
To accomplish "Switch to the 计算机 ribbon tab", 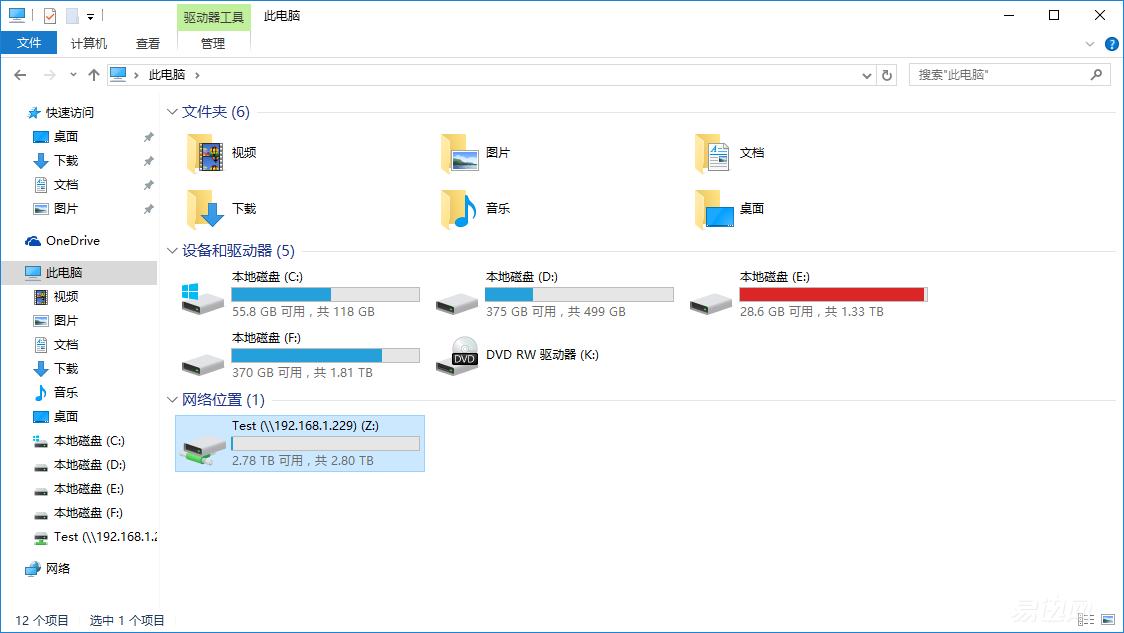I will (89, 43).
